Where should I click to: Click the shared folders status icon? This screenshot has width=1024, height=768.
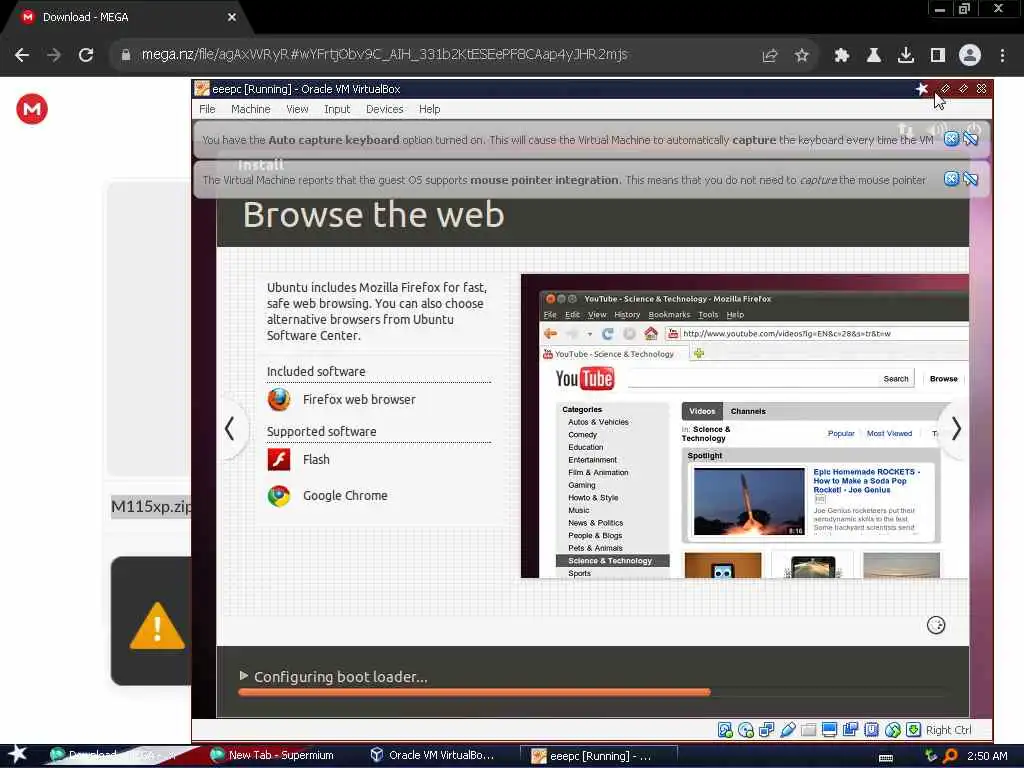point(808,730)
